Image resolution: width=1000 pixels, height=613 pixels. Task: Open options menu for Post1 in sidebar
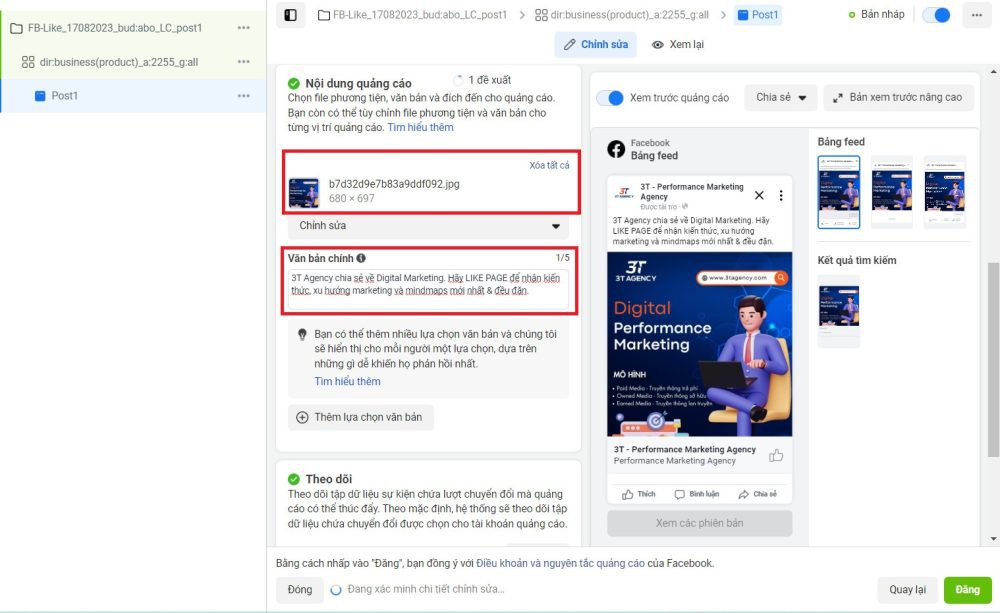(244, 96)
